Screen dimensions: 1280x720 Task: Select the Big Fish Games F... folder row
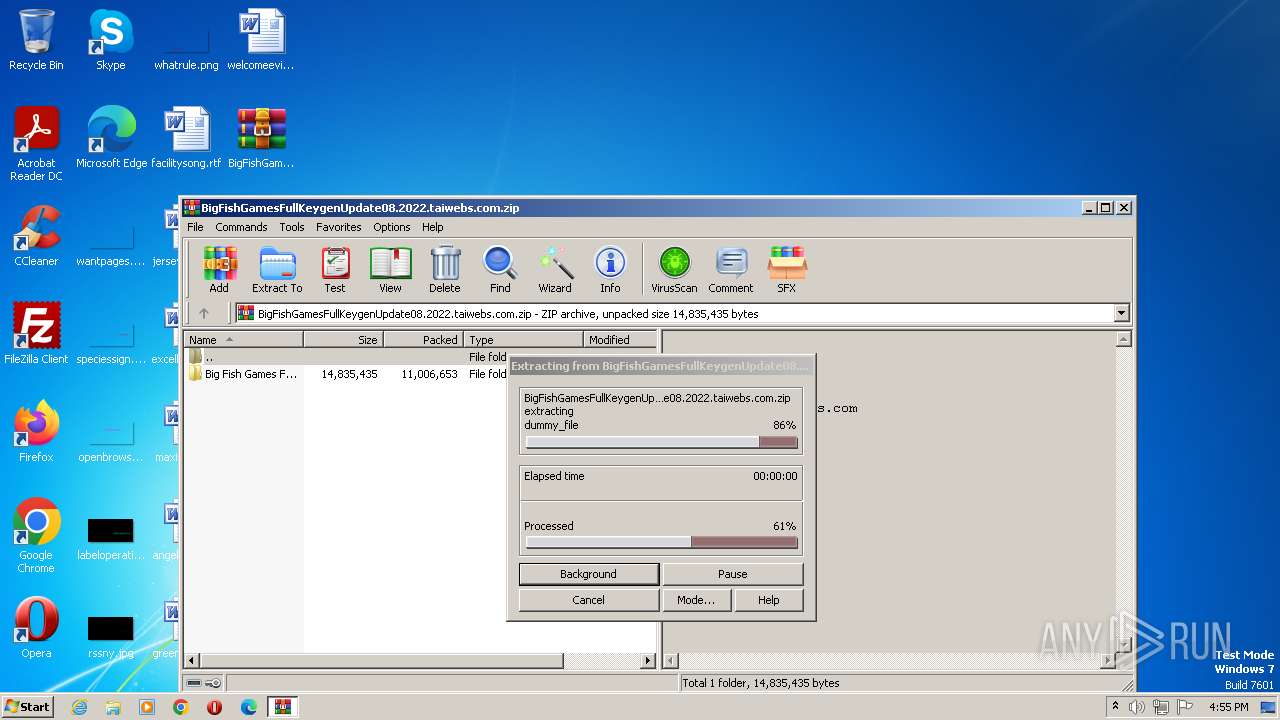coord(346,374)
